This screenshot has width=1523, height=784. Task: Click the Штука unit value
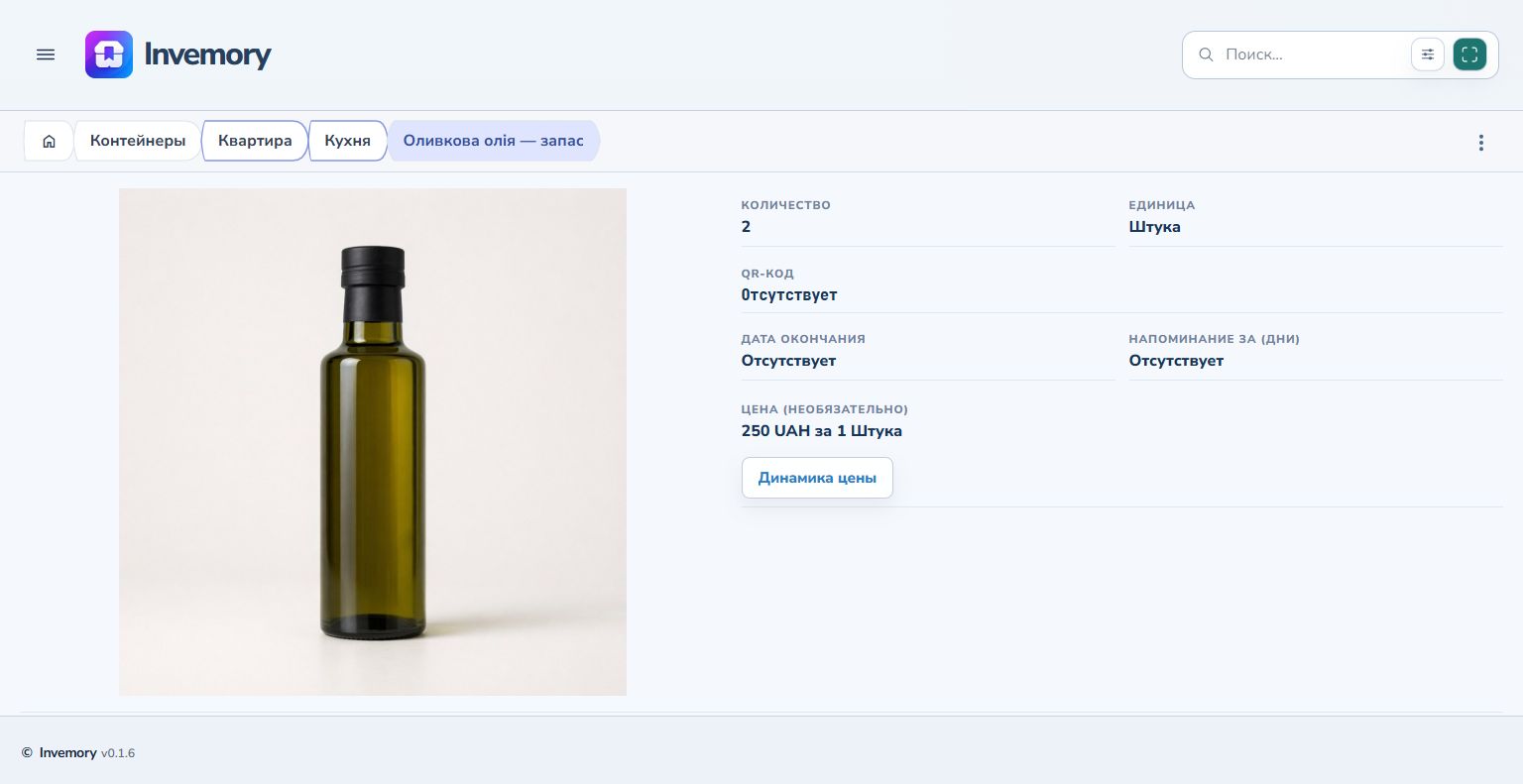[1154, 227]
